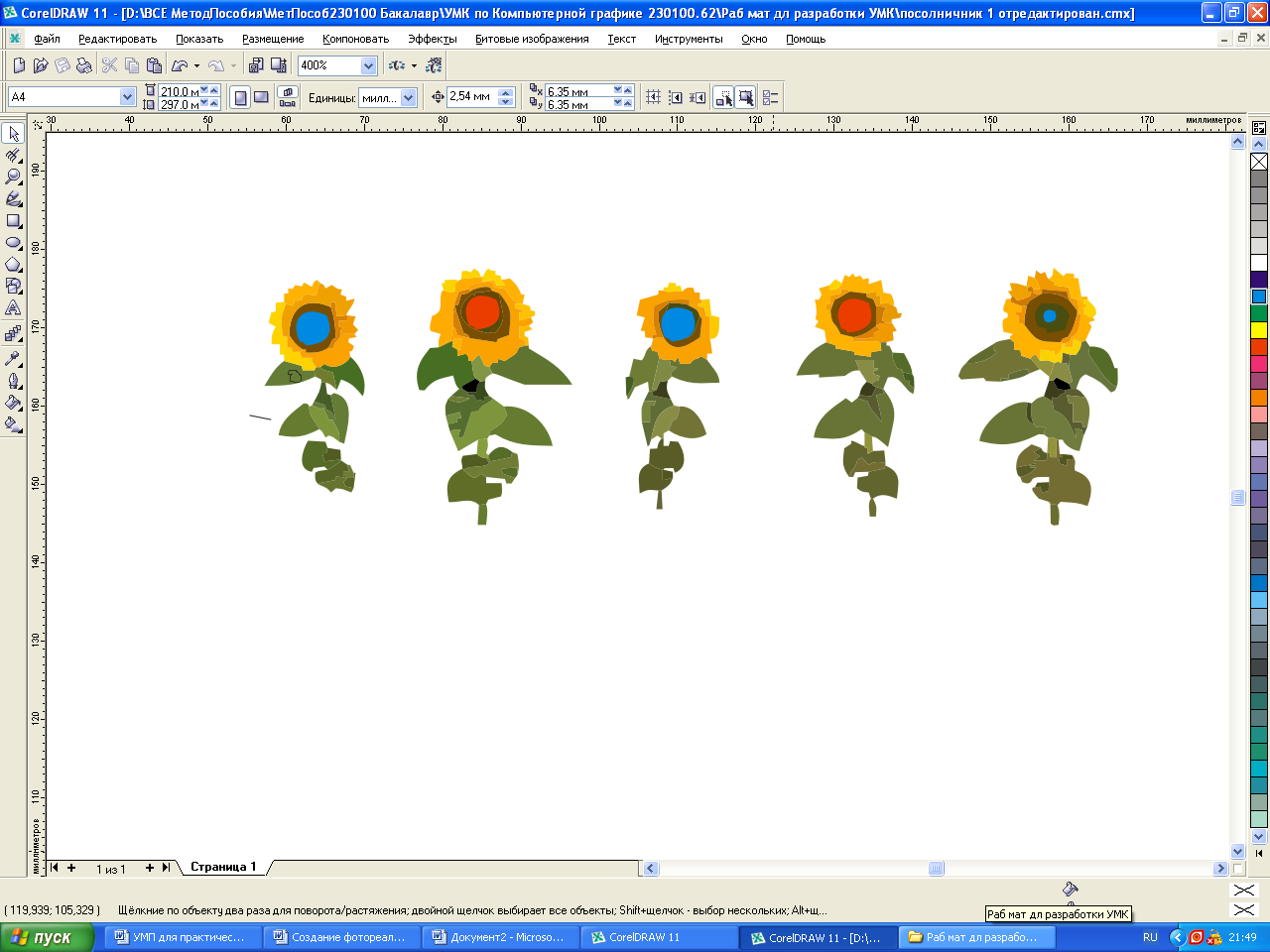Open the Битовые изображения menu
The width and height of the screenshot is (1270, 952).
coord(532,39)
